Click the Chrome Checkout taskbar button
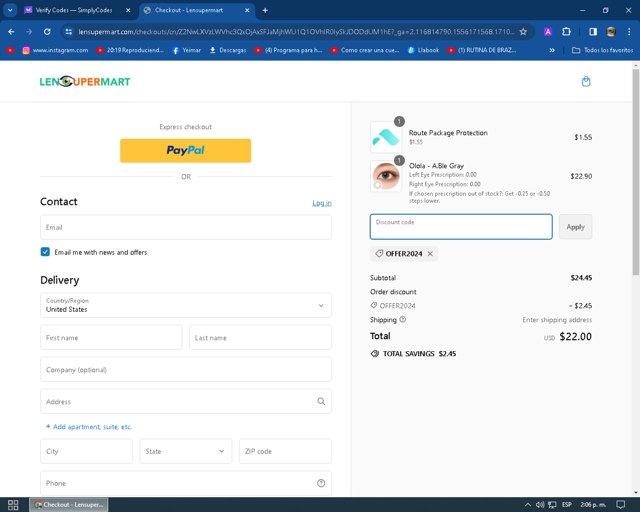The height and width of the screenshot is (512, 640). [x=69, y=505]
